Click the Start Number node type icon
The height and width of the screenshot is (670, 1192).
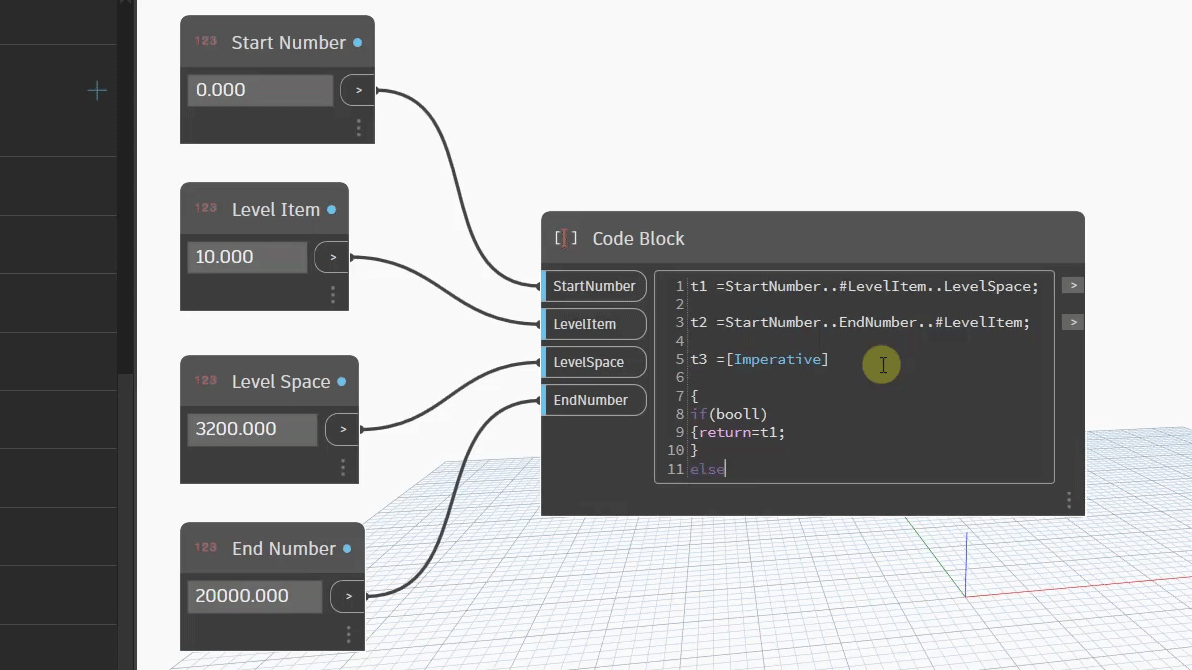pos(205,41)
